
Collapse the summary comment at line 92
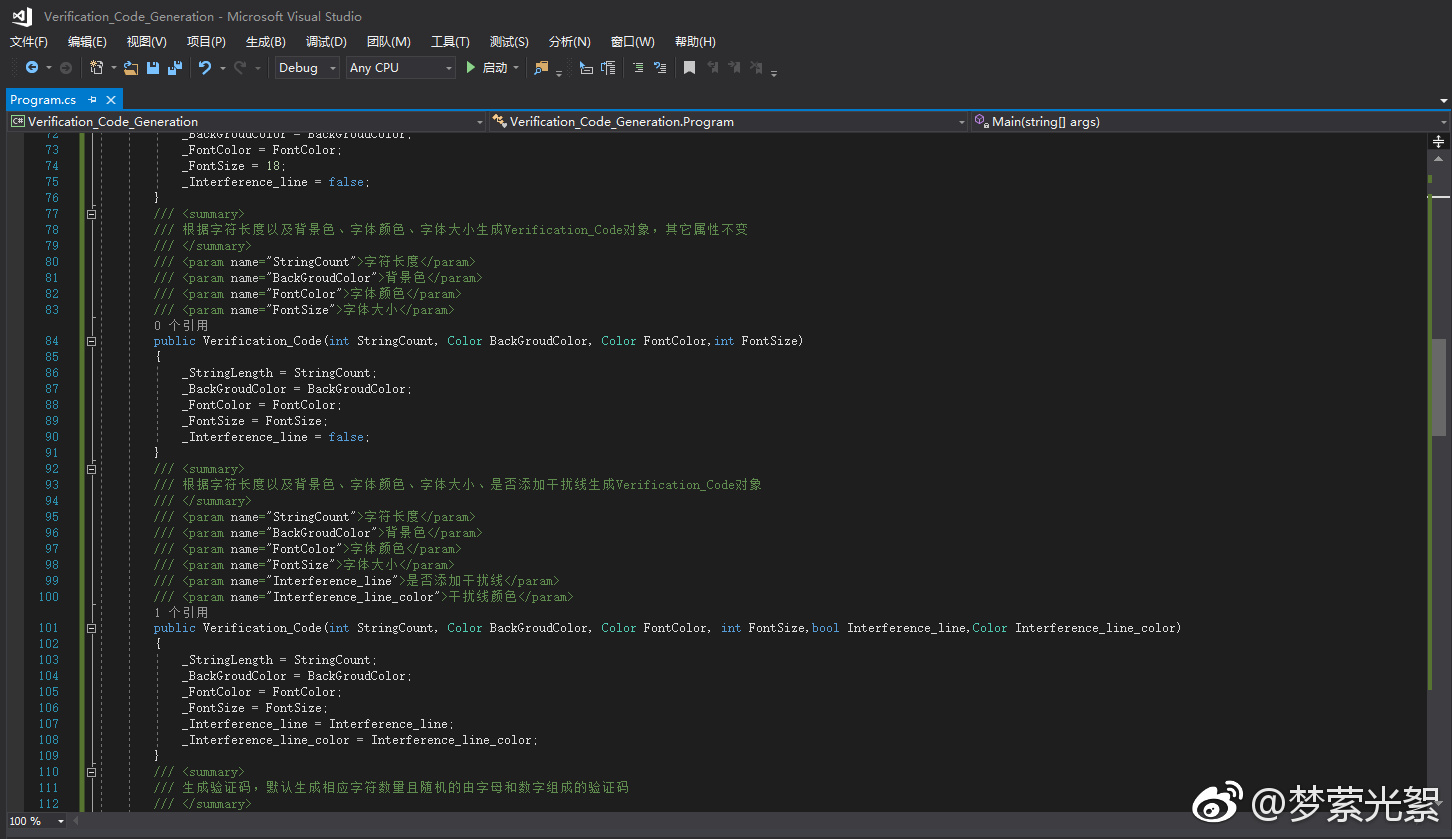point(91,469)
